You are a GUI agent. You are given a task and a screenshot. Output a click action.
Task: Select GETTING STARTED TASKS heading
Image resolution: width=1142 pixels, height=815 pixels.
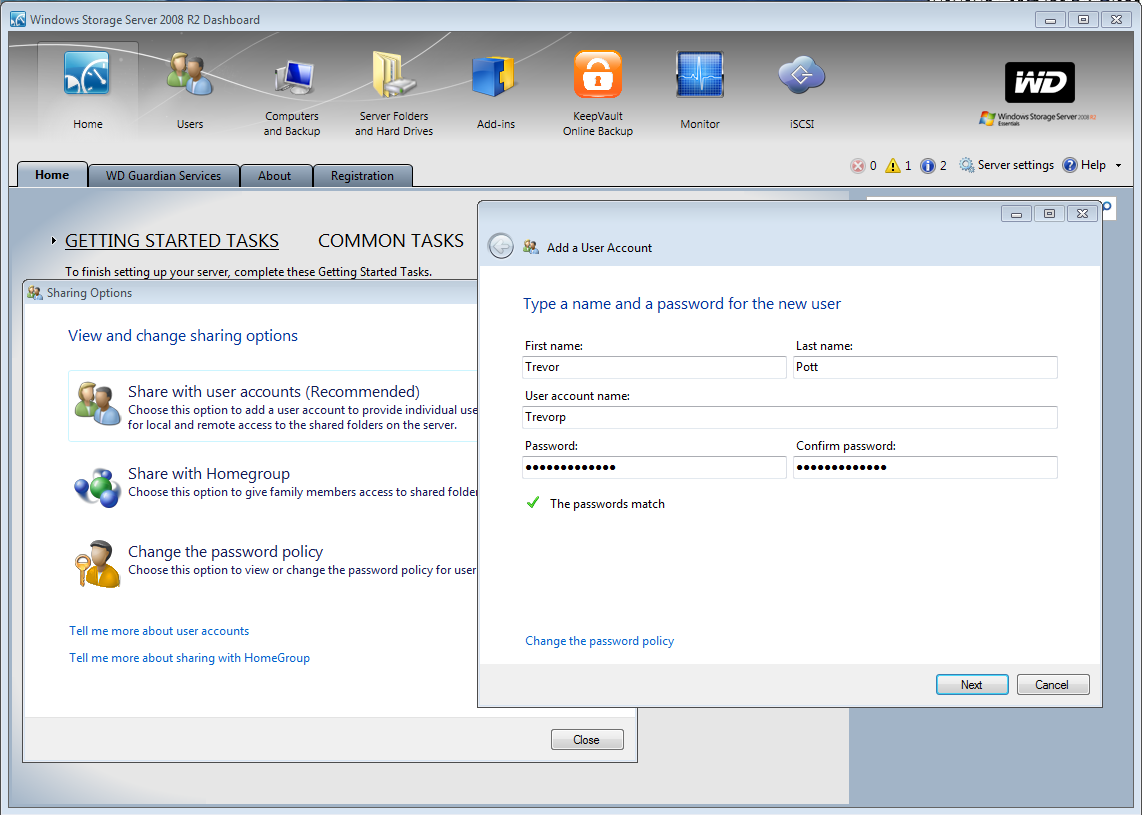coord(172,241)
